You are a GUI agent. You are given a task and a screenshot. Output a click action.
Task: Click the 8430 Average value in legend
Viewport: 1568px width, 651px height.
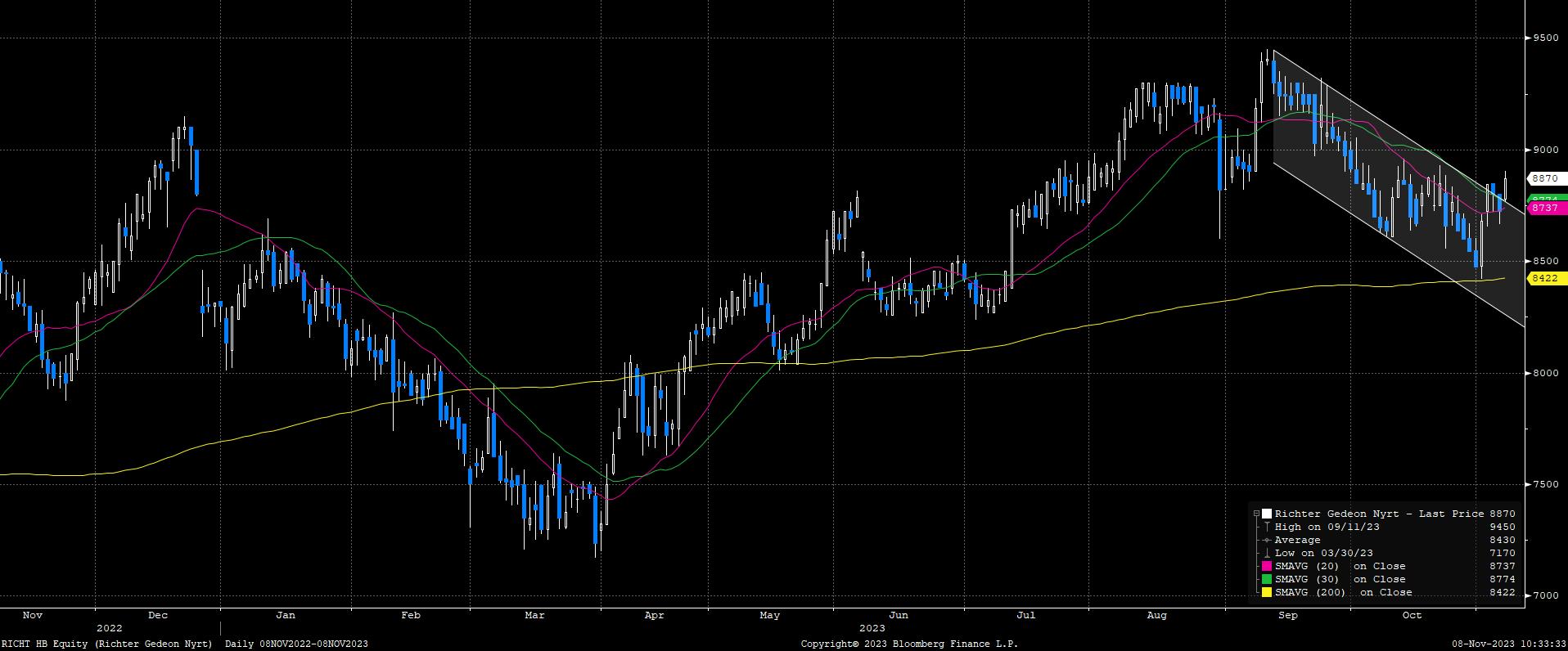1503,540
